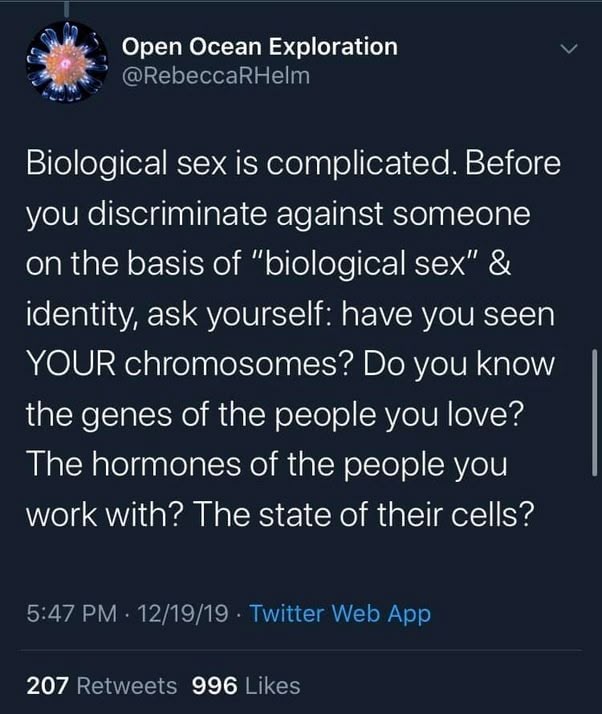Click the 5:47 PM timestamp
The width and height of the screenshot is (602, 714).
(66, 613)
